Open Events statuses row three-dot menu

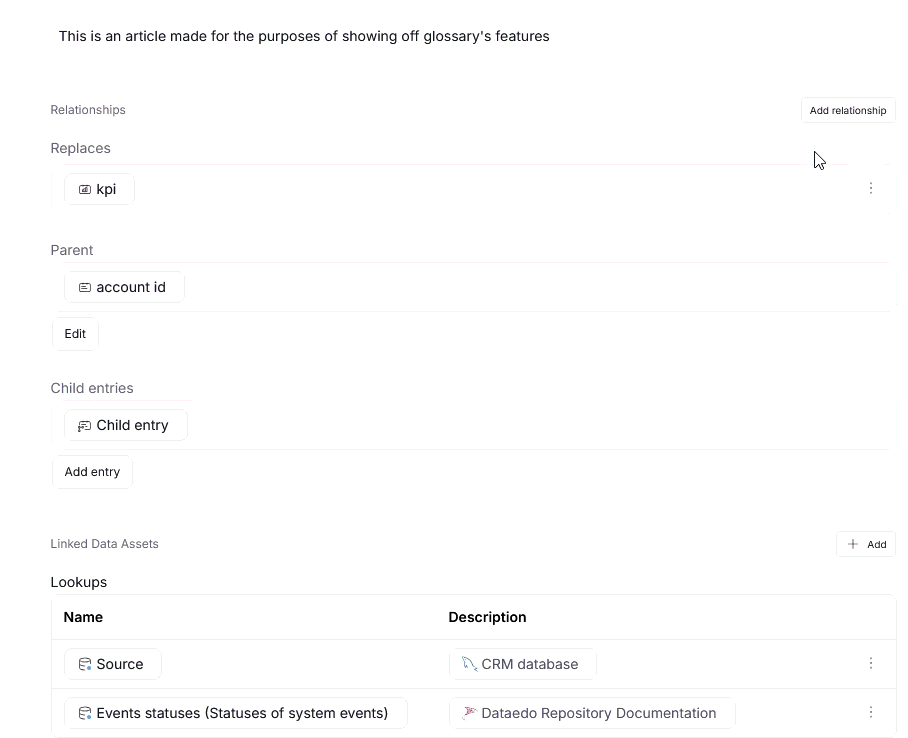870,713
